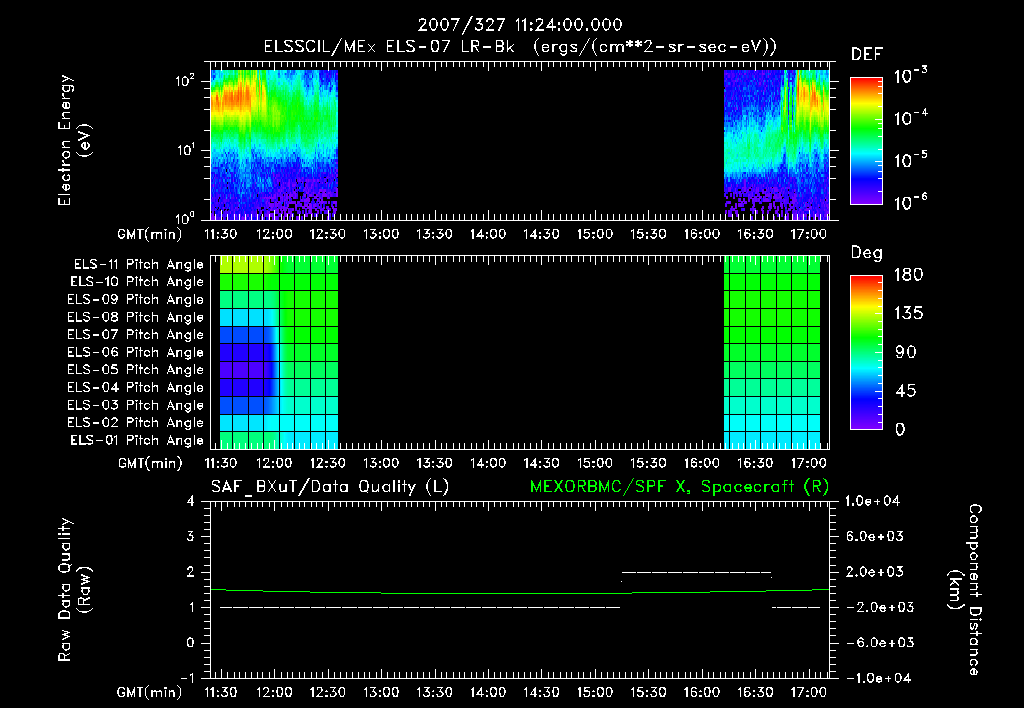
Task: Click the 10^0 tick on electron energy axis
Action: [x=185, y=217]
